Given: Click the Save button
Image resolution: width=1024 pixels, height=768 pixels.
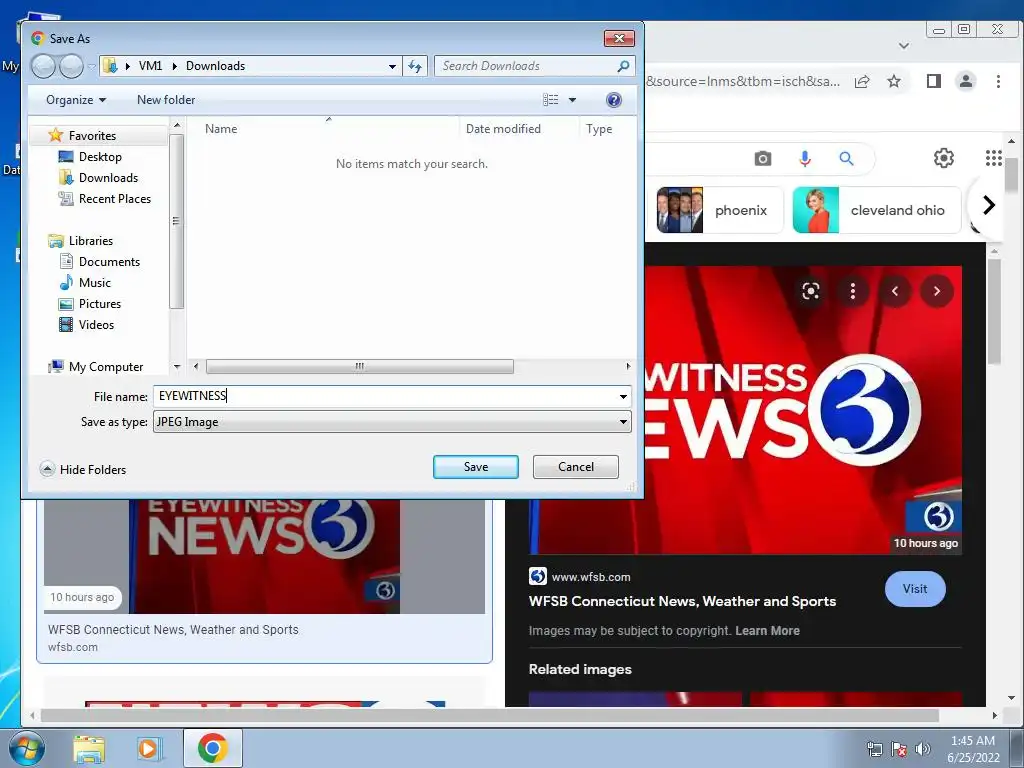Looking at the screenshot, I should tap(475, 467).
